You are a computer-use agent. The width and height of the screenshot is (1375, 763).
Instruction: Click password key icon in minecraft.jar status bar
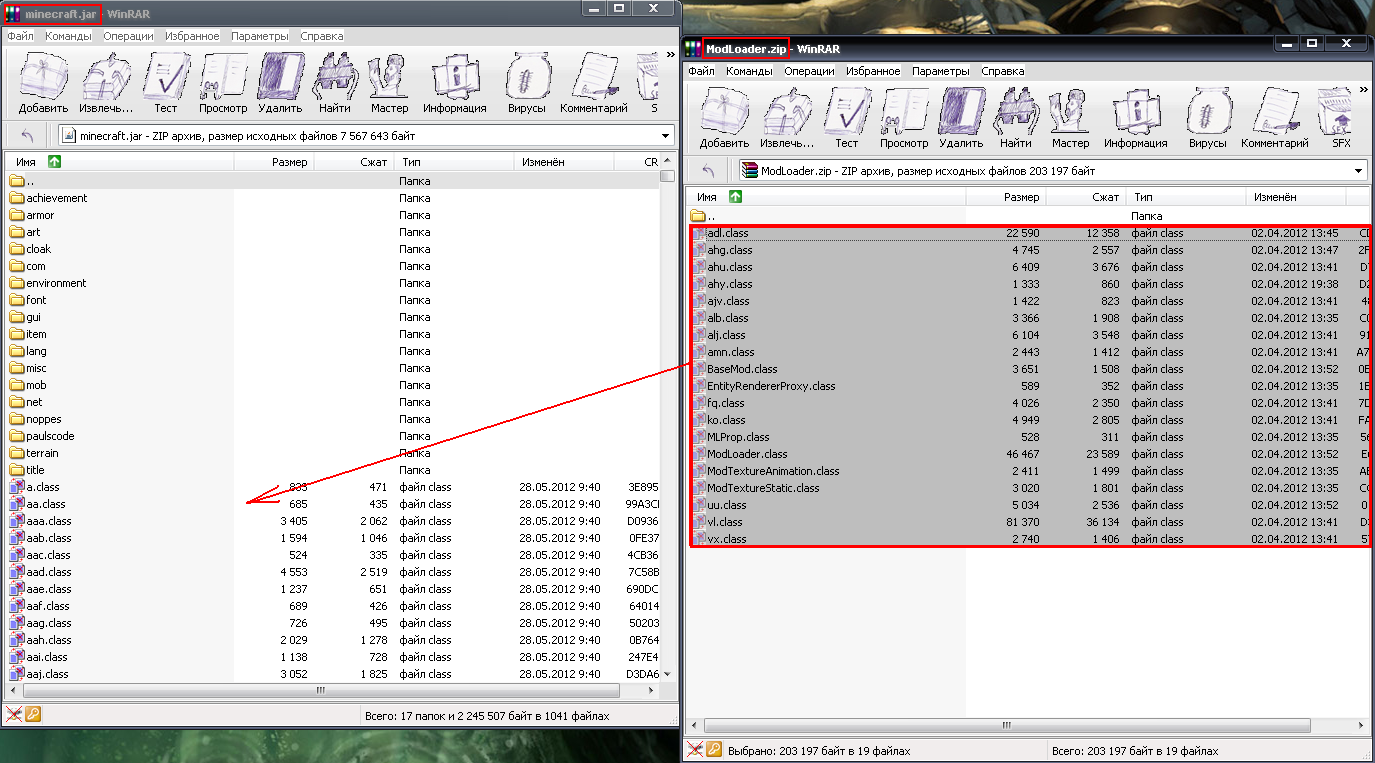33,714
